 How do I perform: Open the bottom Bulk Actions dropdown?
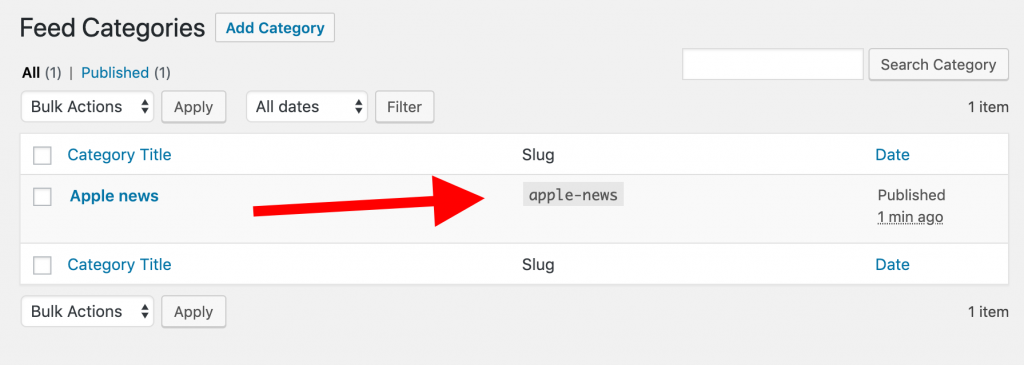pos(88,311)
